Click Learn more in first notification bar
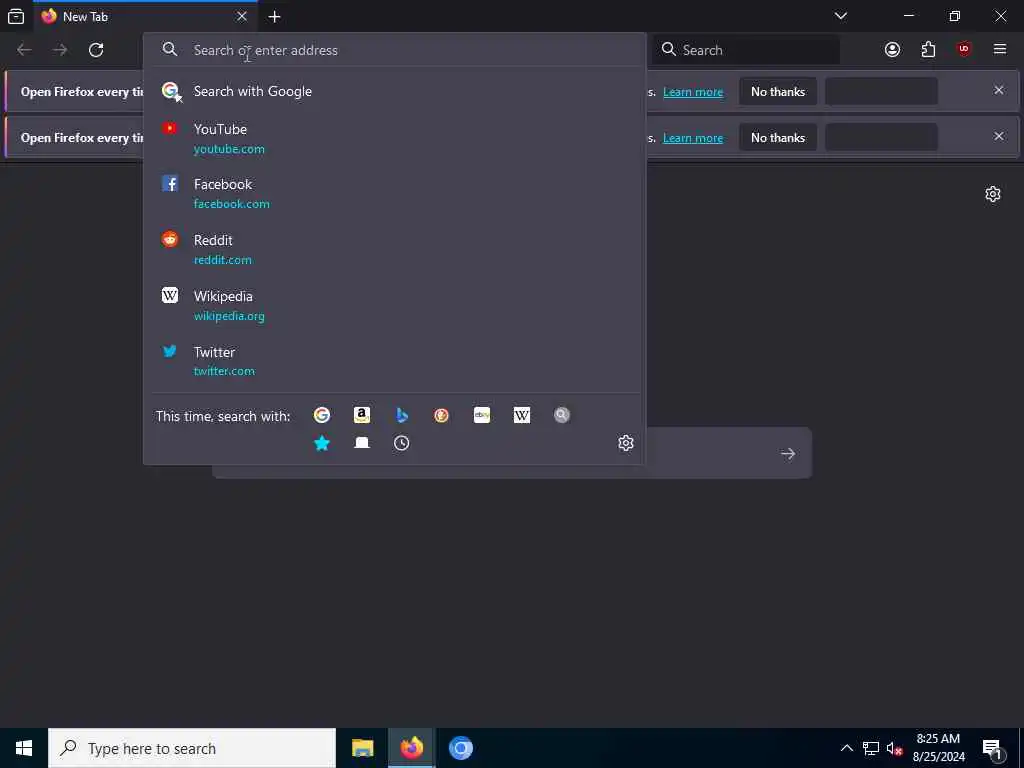This screenshot has height=768, width=1024. (693, 92)
